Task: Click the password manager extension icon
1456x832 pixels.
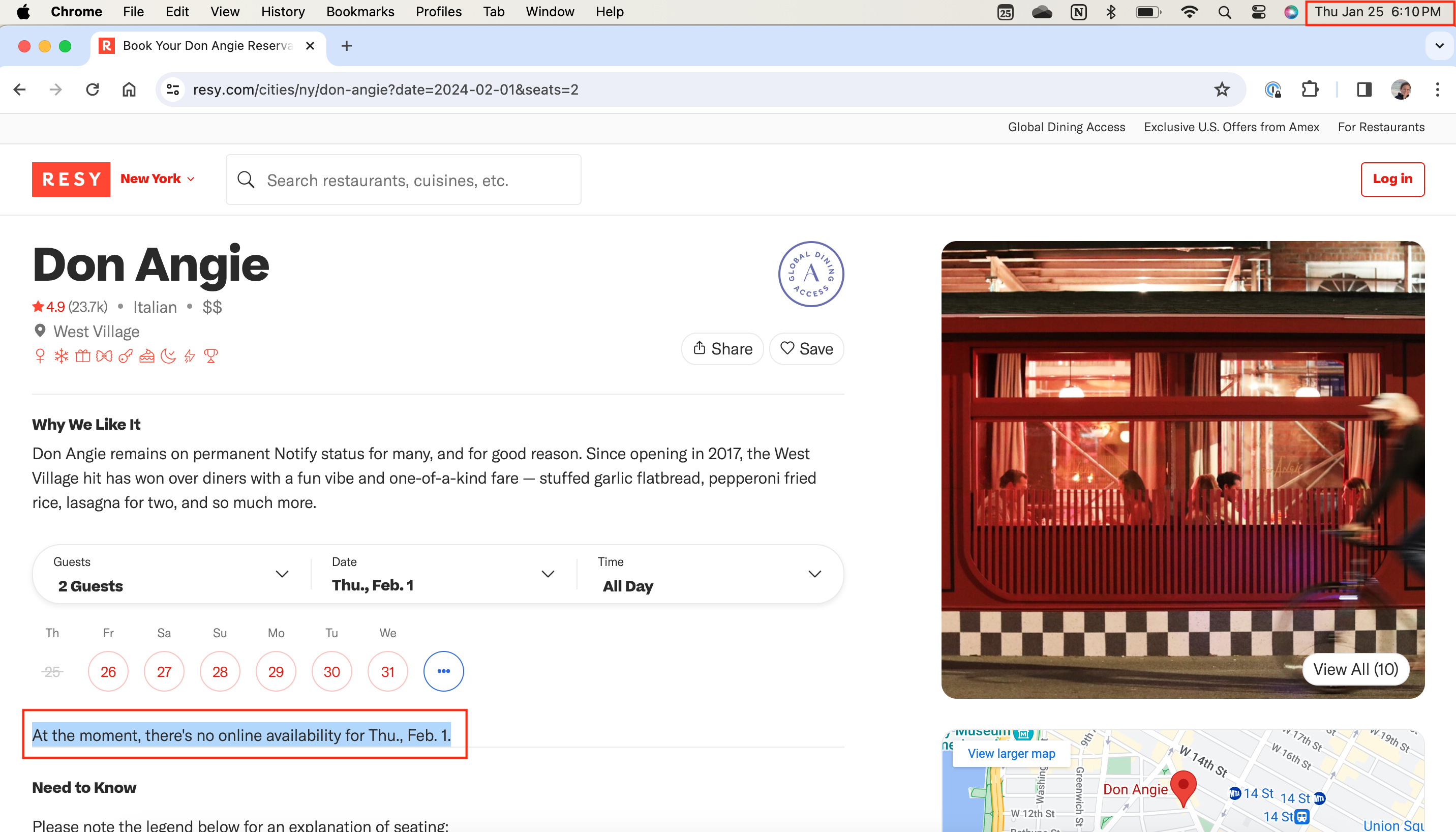Action: coord(1272,90)
